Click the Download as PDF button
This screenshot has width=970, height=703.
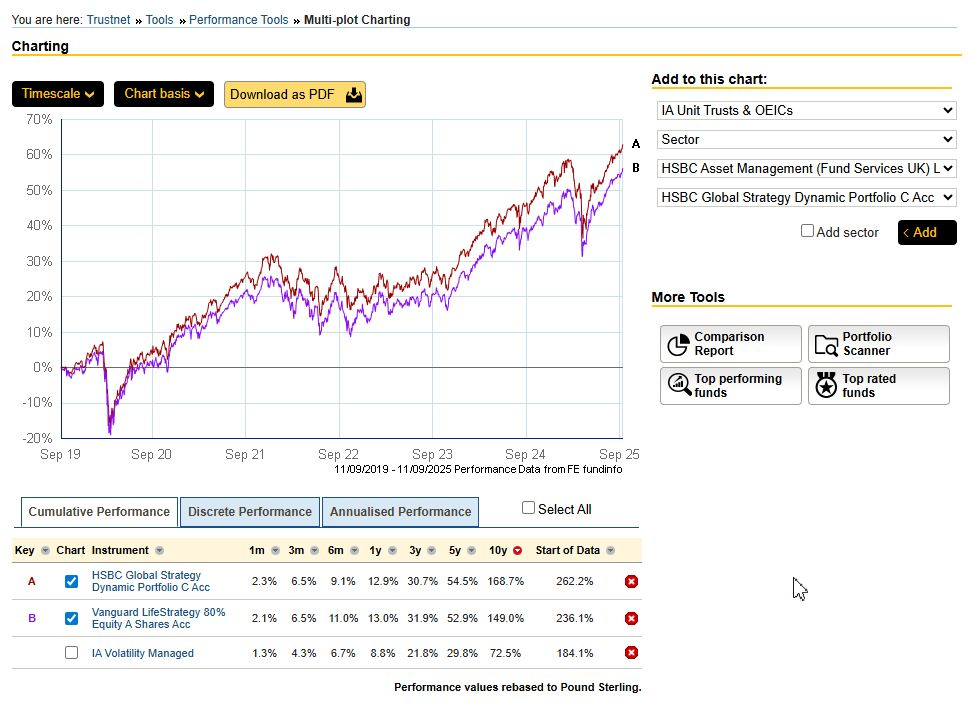[x=294, y=94]
